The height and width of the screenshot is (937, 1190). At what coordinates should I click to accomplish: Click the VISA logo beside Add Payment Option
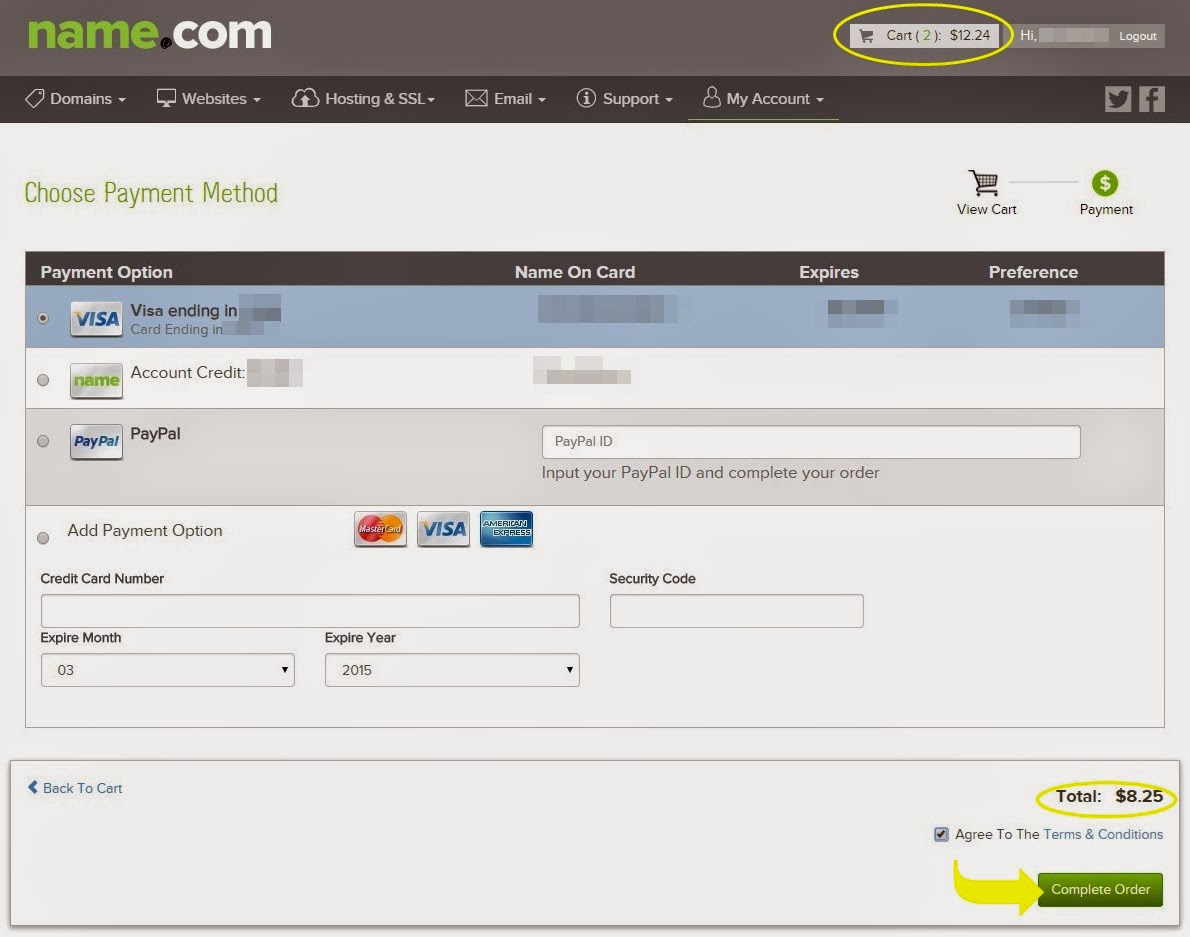click(x=443, y=529)
